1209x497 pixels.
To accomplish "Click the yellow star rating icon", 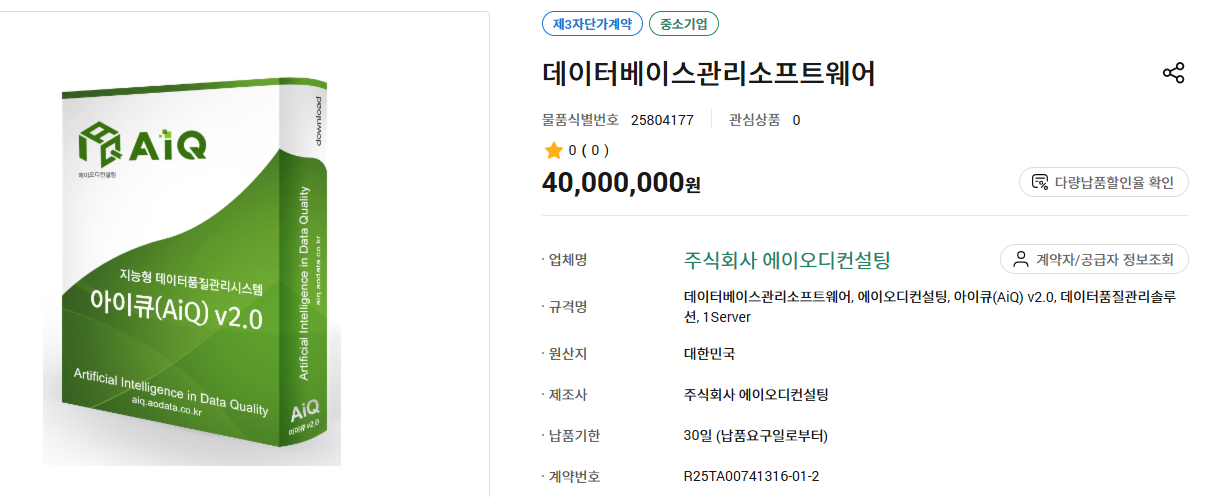I will [x=553, y=151].
